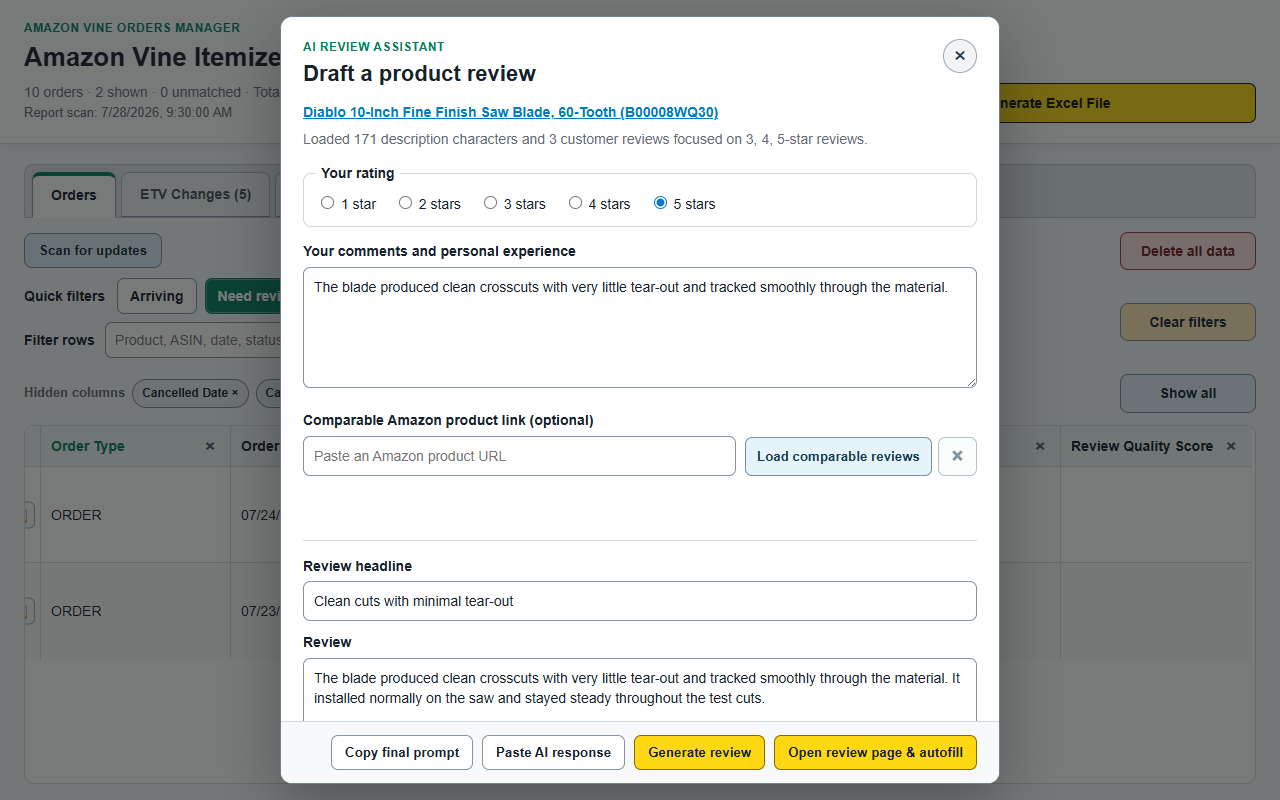Edit the Review headline field

[640, 601]
